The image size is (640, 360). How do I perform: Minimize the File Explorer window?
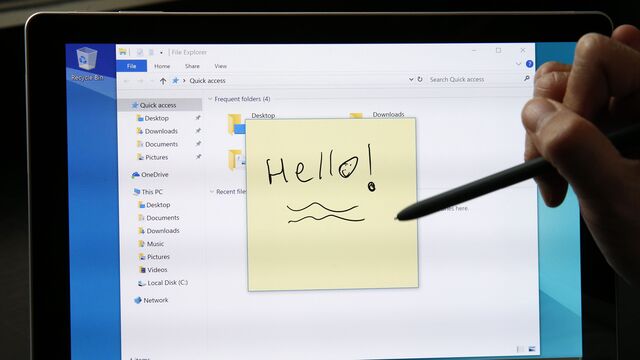(x=474, y=51)
